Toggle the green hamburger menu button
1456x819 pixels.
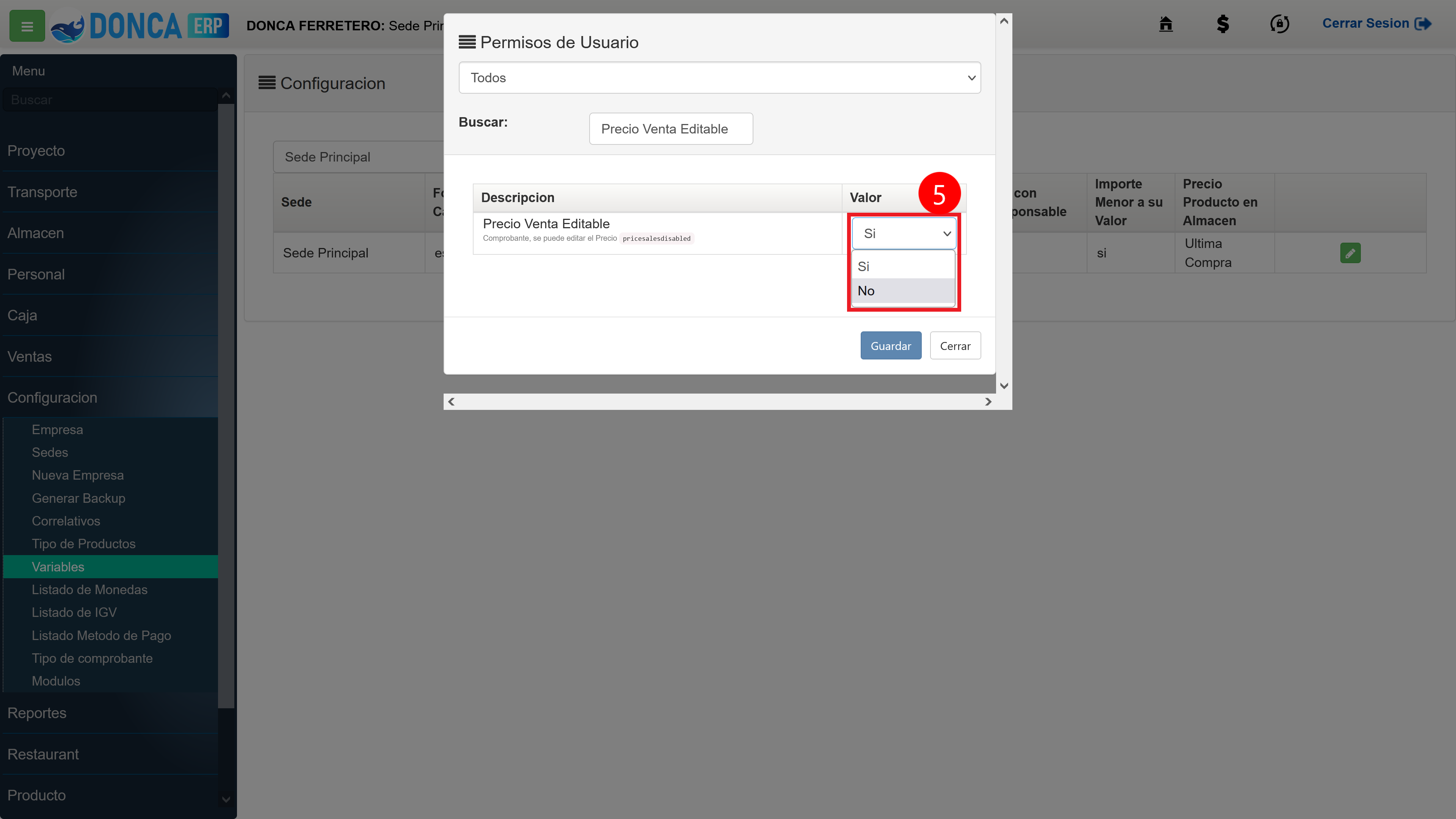(x=27, y=26)
